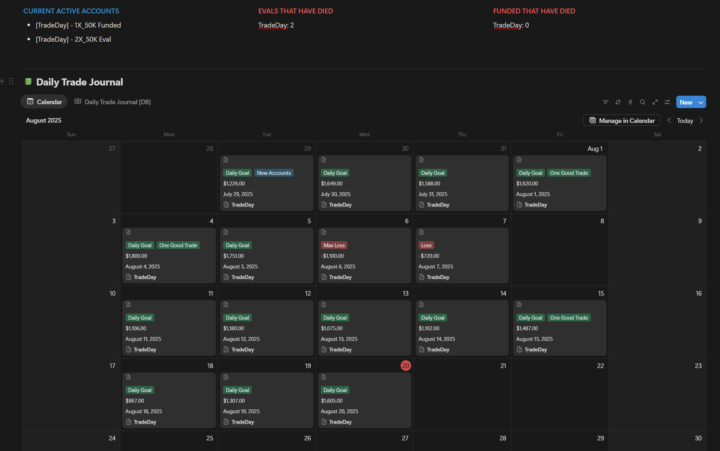Switch to Daily Trade Journal [DB] tab
Viewport: 720px width, 451px height.
pyautogui.click(x=112, y=101)
